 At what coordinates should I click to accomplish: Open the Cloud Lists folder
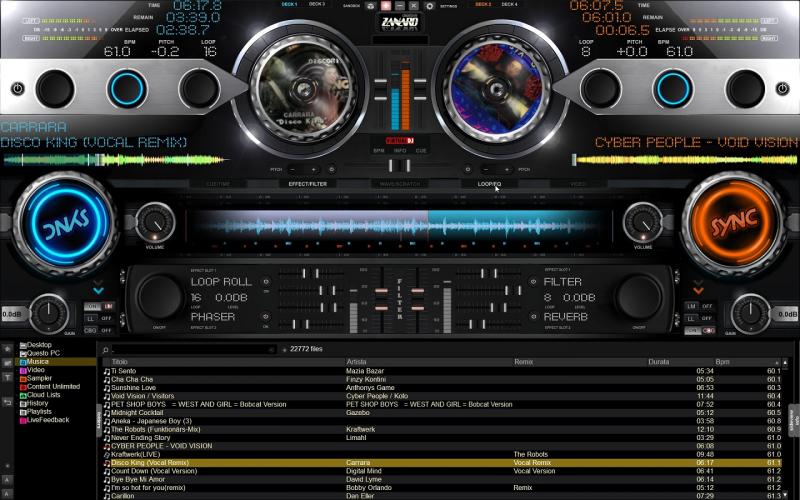click(x=40, y=395)
